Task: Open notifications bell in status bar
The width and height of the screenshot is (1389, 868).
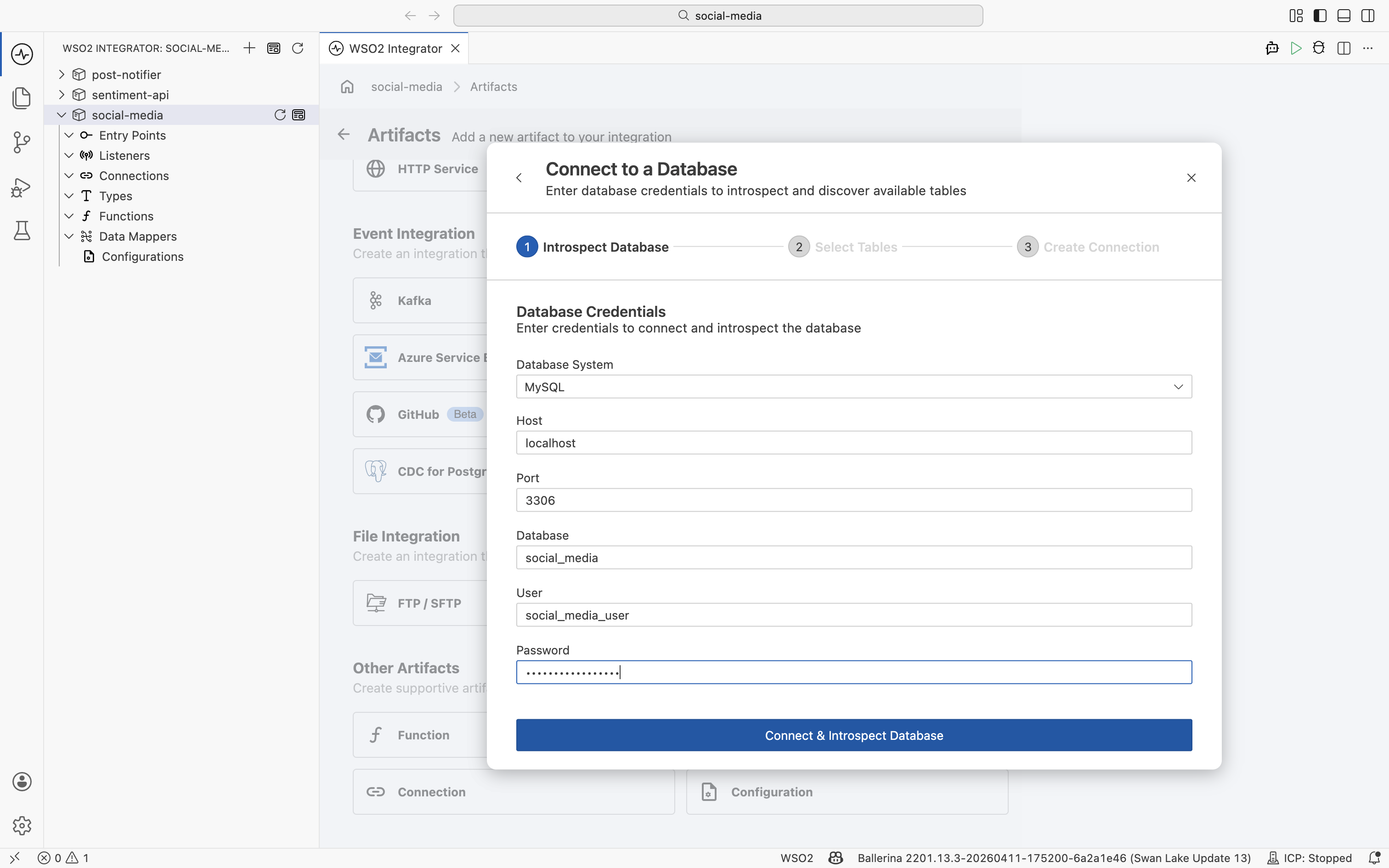Action: pyautogui.click(x=1374, y=858)
